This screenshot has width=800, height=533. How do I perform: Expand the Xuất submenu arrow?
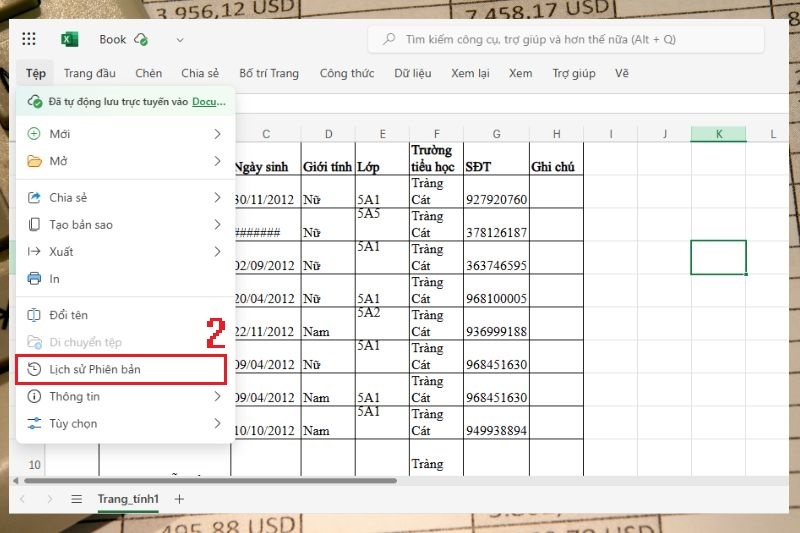click(x=217, y=251)
